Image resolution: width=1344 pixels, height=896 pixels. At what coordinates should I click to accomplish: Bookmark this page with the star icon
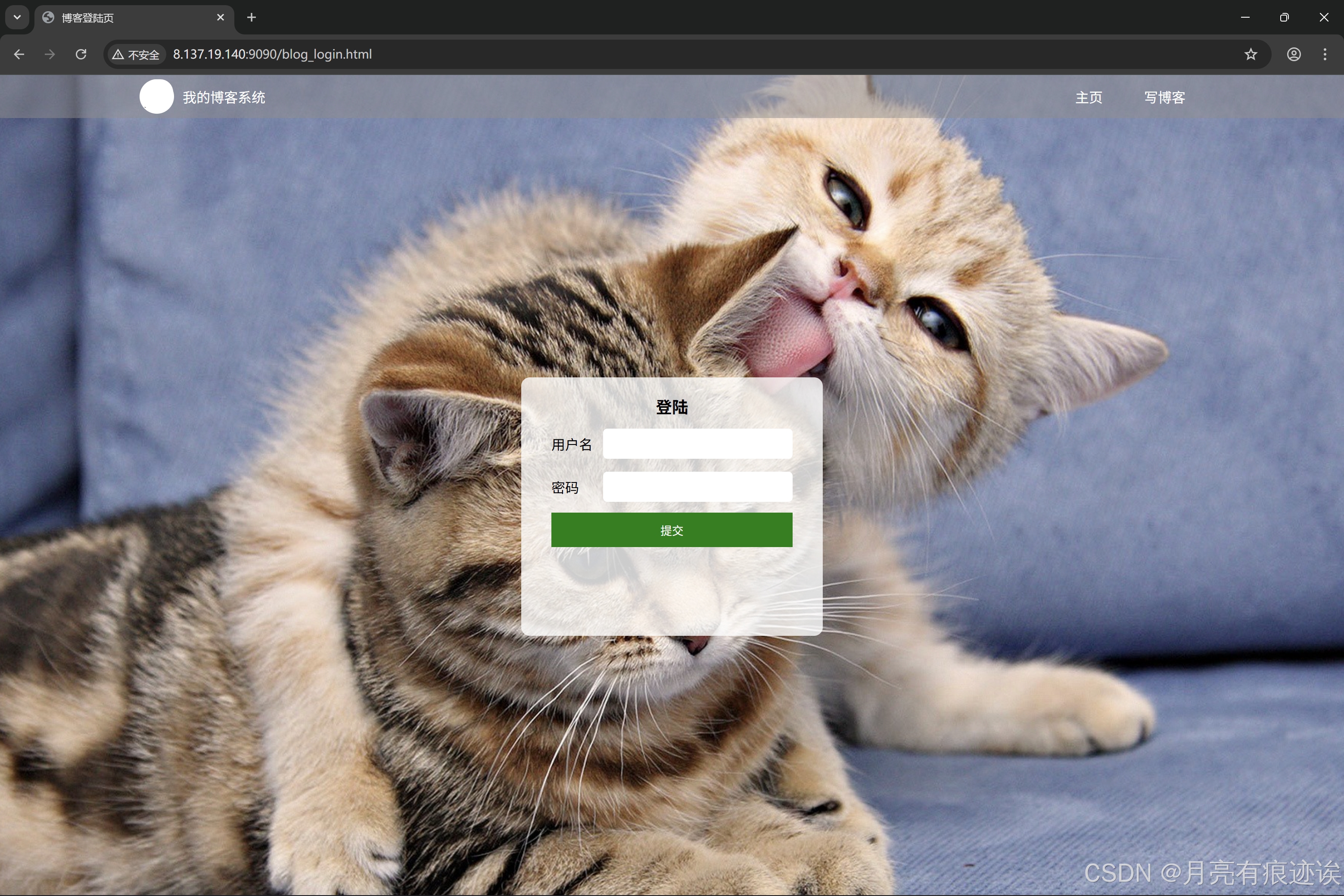click(1251, 54)
